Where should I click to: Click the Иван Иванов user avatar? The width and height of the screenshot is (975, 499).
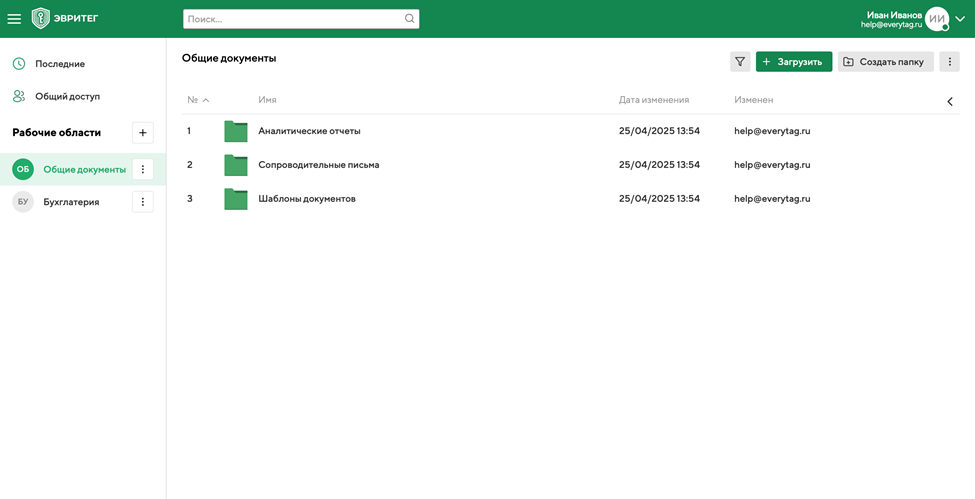[936, 19]
